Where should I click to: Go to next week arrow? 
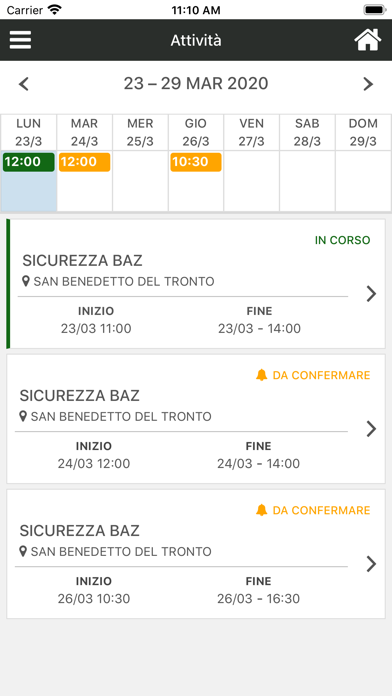[368, 84]
